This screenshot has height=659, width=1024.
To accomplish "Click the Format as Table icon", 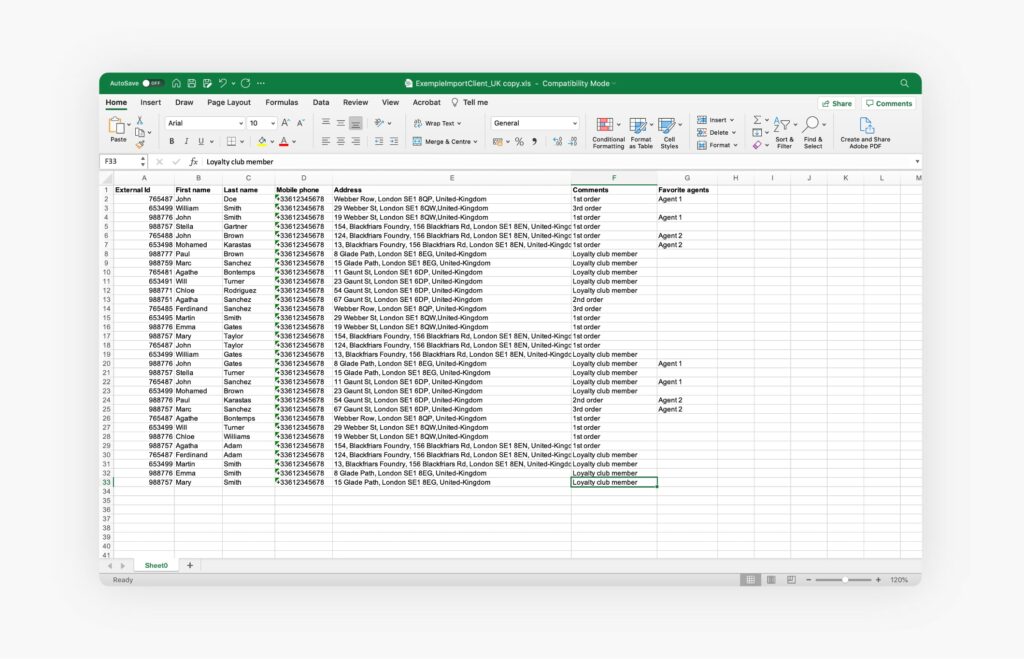I will [x=639, y=124].
